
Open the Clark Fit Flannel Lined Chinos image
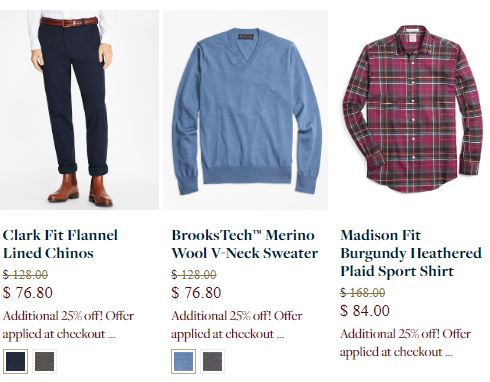[79, 110]
